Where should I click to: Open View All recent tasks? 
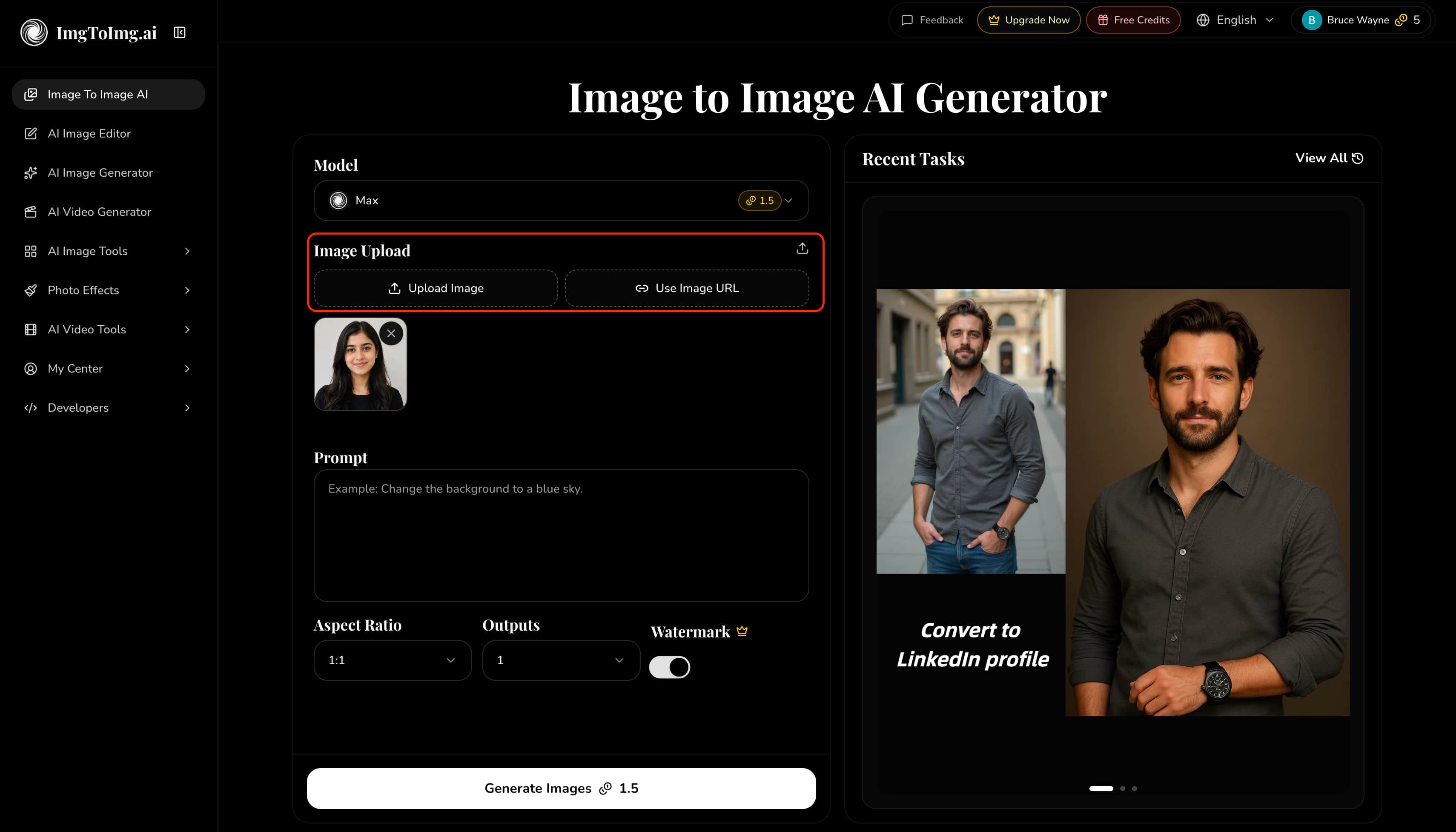pyautogui.click(x=1329, y=158)
